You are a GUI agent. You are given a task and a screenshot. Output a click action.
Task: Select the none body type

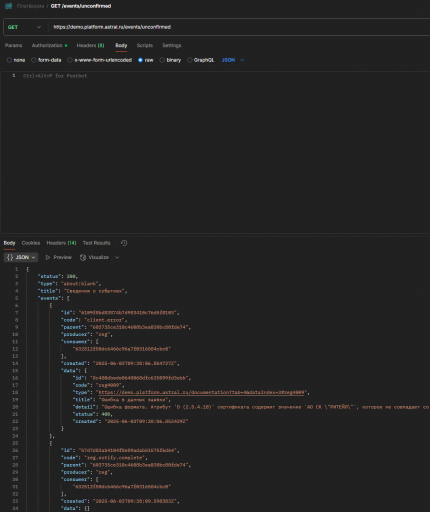pos(9,60)
